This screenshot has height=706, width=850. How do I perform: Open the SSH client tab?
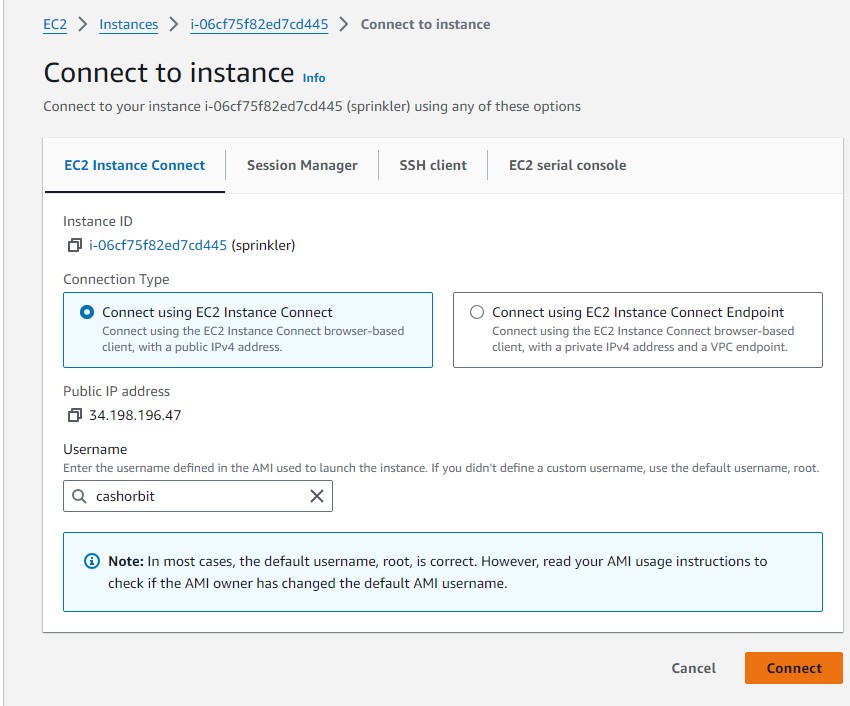[x=433, y=166]
